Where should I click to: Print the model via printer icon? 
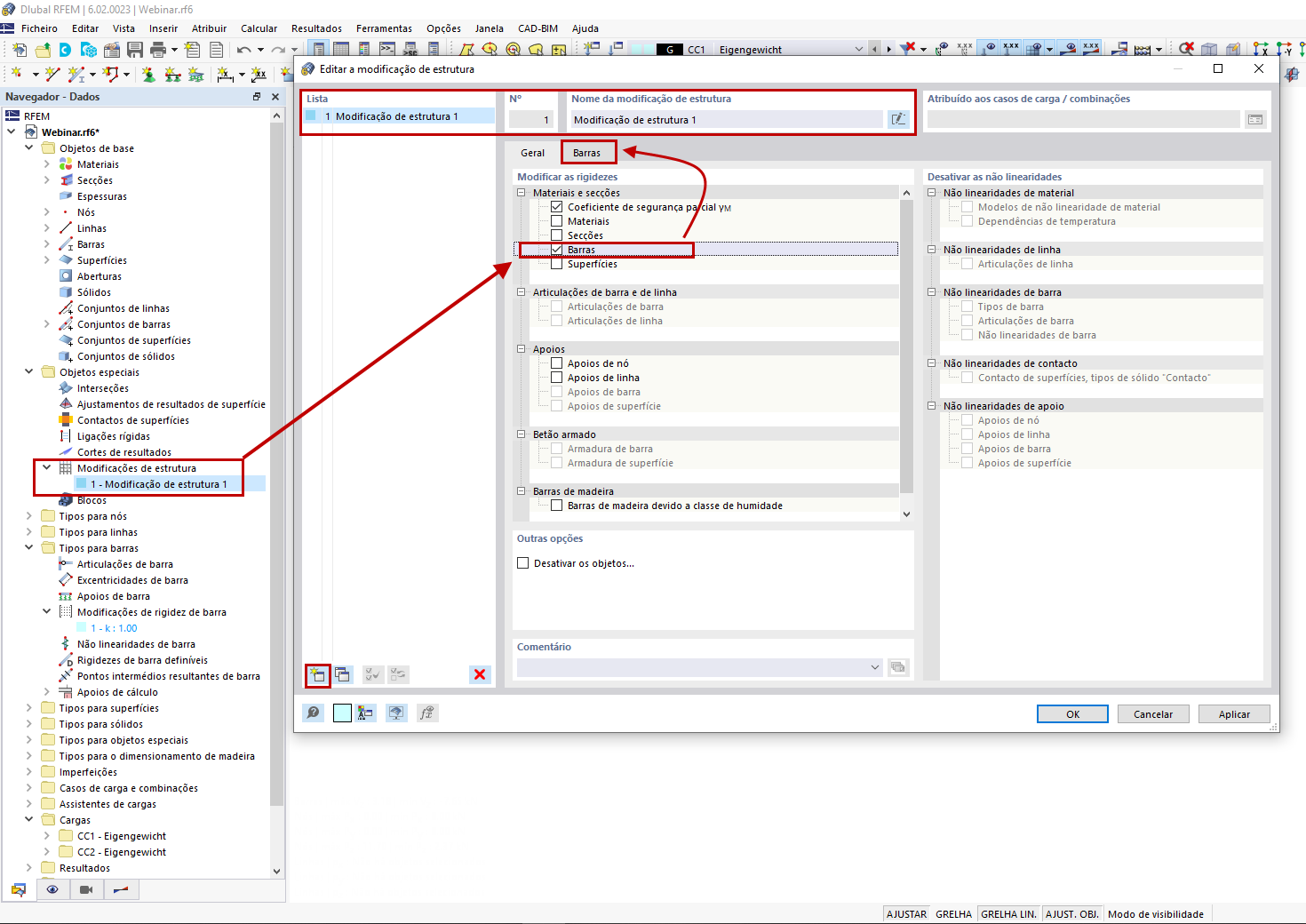[157, 49]
